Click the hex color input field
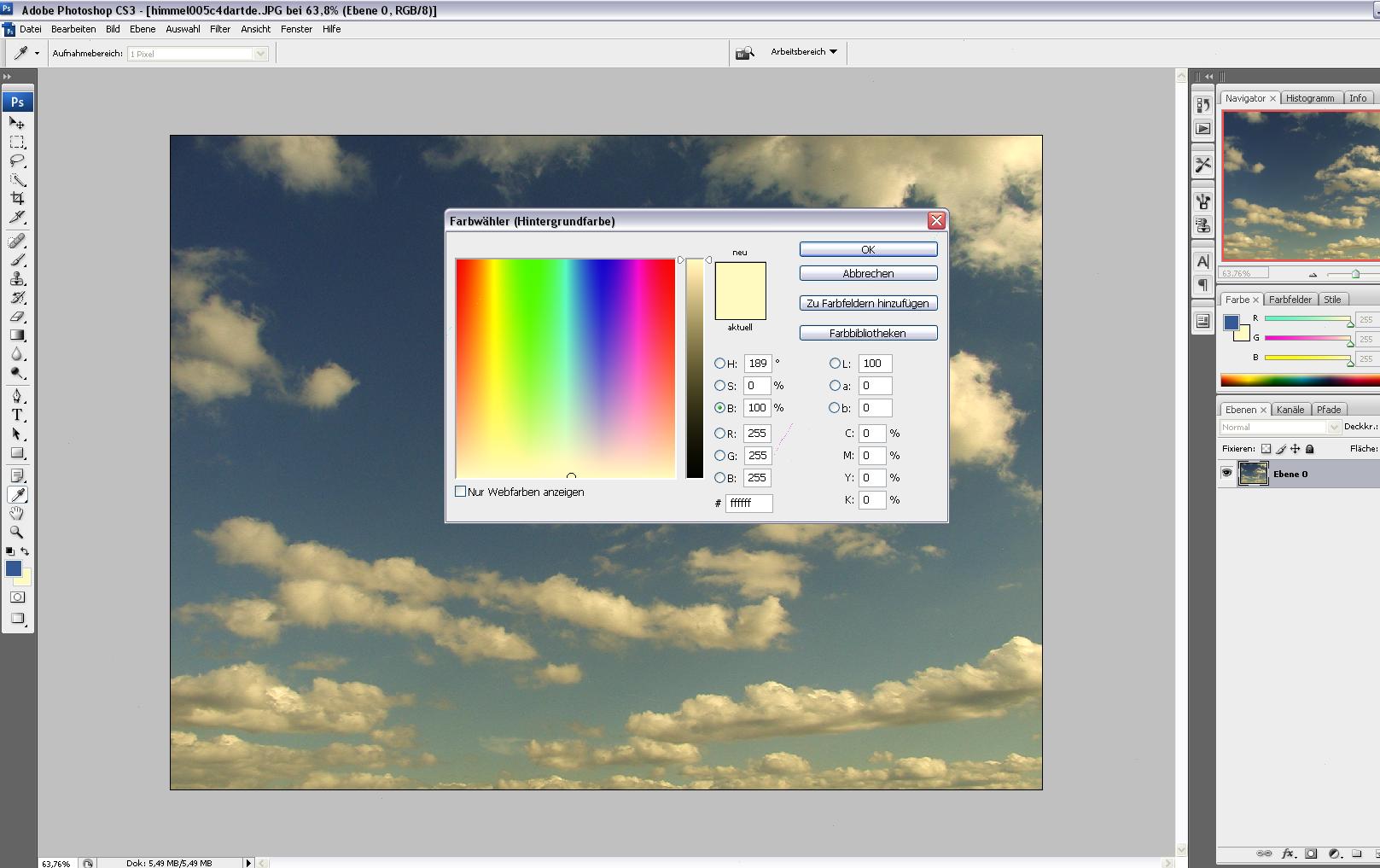This screenshot has height=868, width=1380. [749, 504]
